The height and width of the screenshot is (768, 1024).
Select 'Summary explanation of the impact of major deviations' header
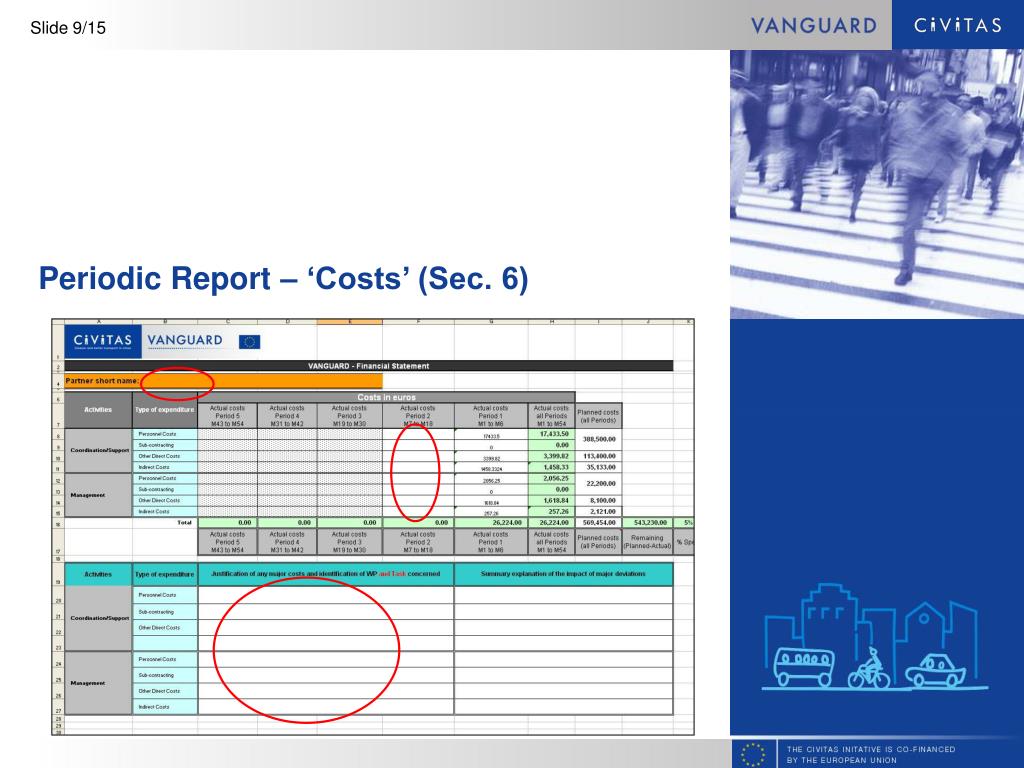point(563,574)
